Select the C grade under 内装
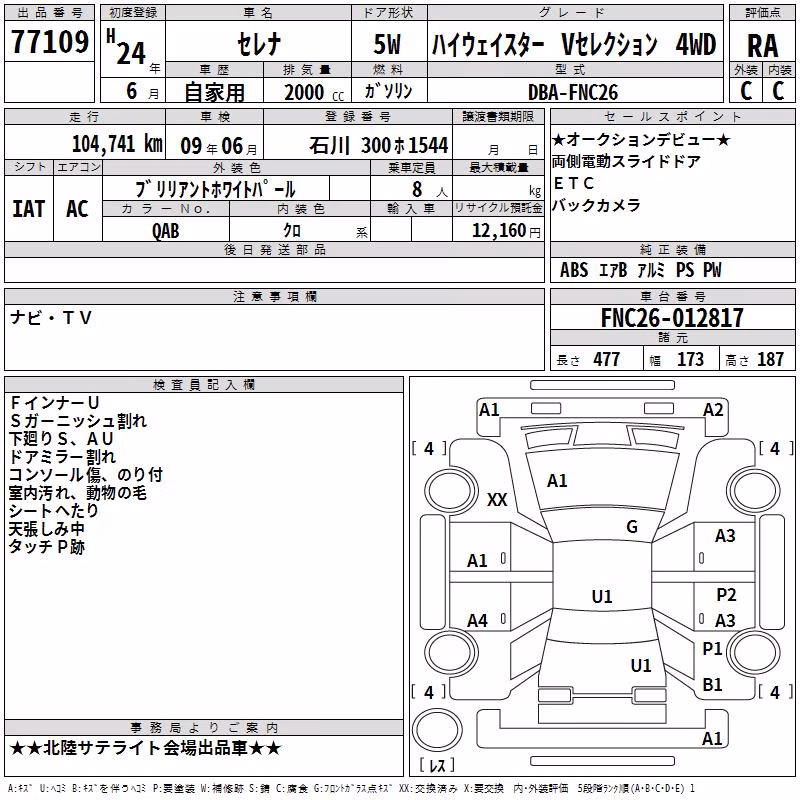Image resolution: width=800 pixels, height=800 pixels. click(778, 91)
